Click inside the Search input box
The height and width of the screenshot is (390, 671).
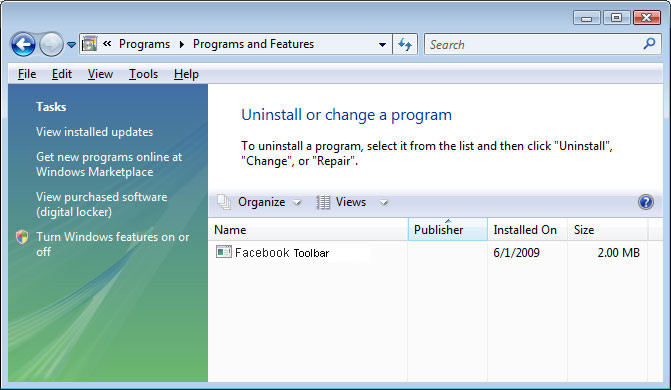[x=534, y=45]
